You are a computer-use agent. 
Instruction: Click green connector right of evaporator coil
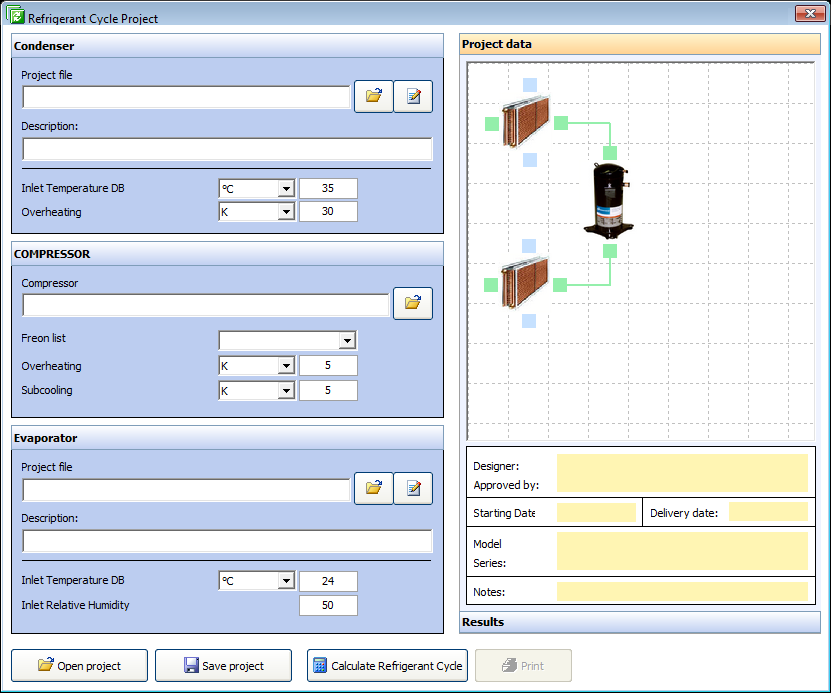(560, 285)
